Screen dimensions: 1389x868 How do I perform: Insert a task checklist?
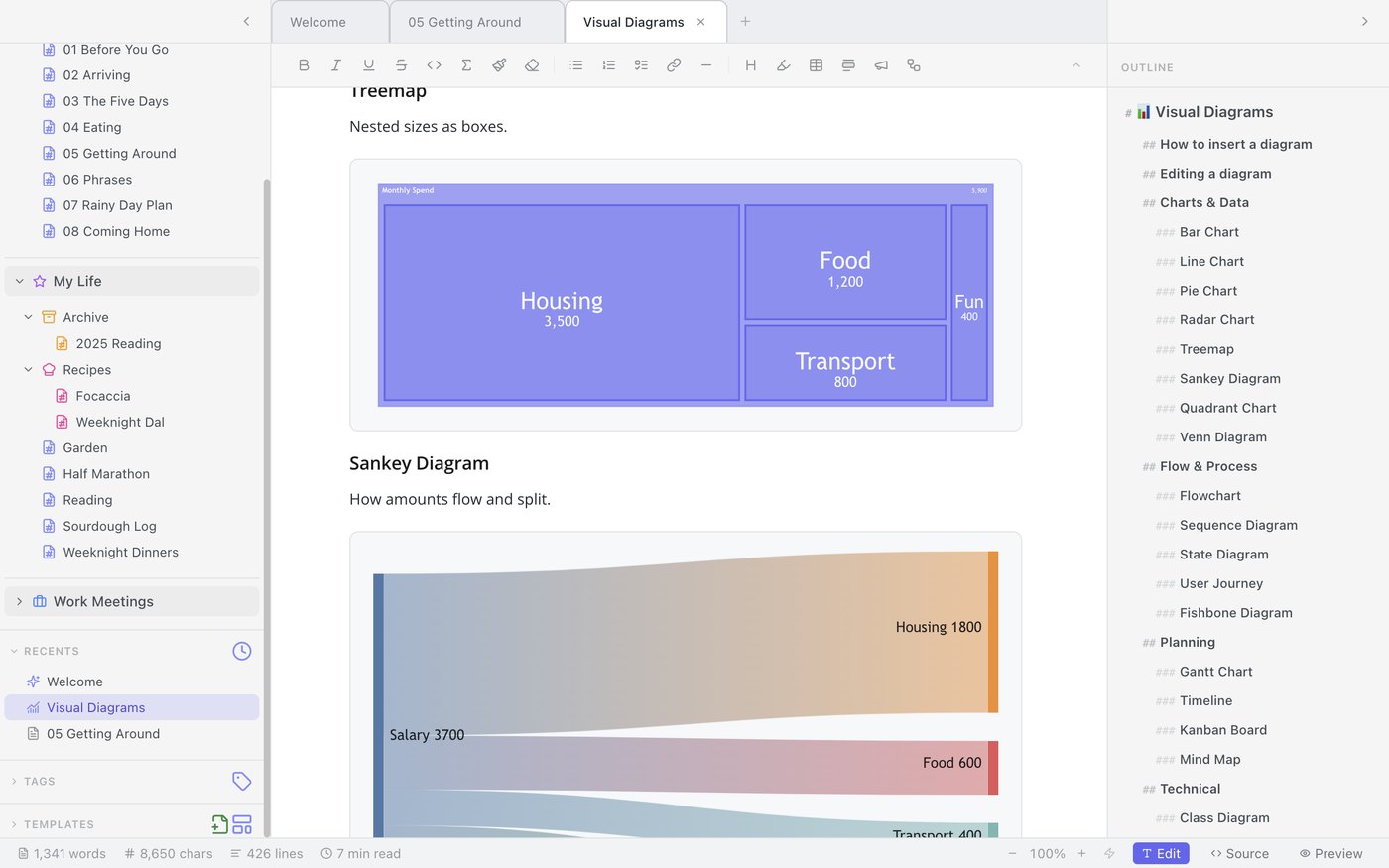coord(641,65)
